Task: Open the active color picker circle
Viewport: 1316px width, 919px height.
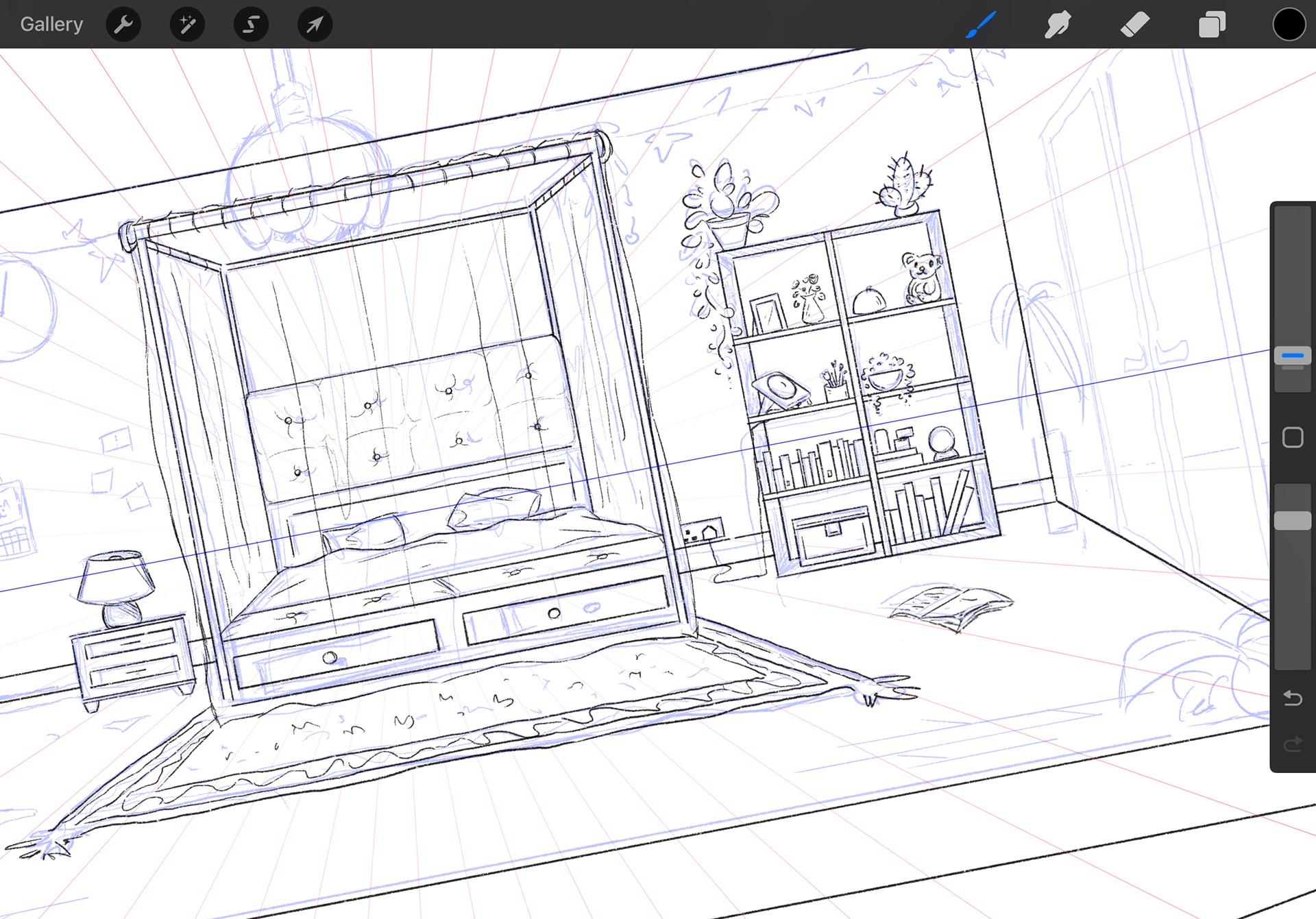Action: [x=1289, y=24]
